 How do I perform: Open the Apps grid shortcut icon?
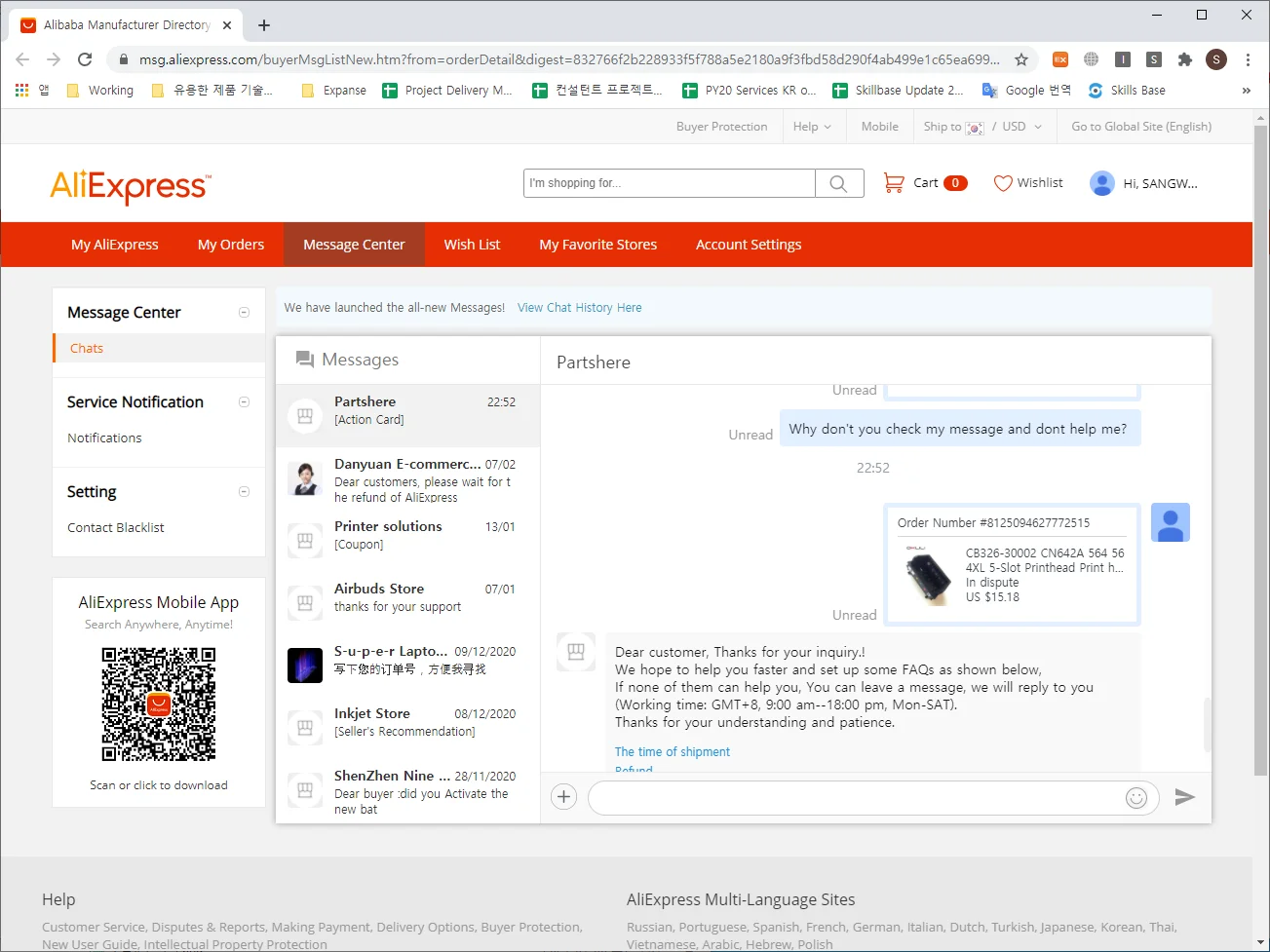[22, 91]
